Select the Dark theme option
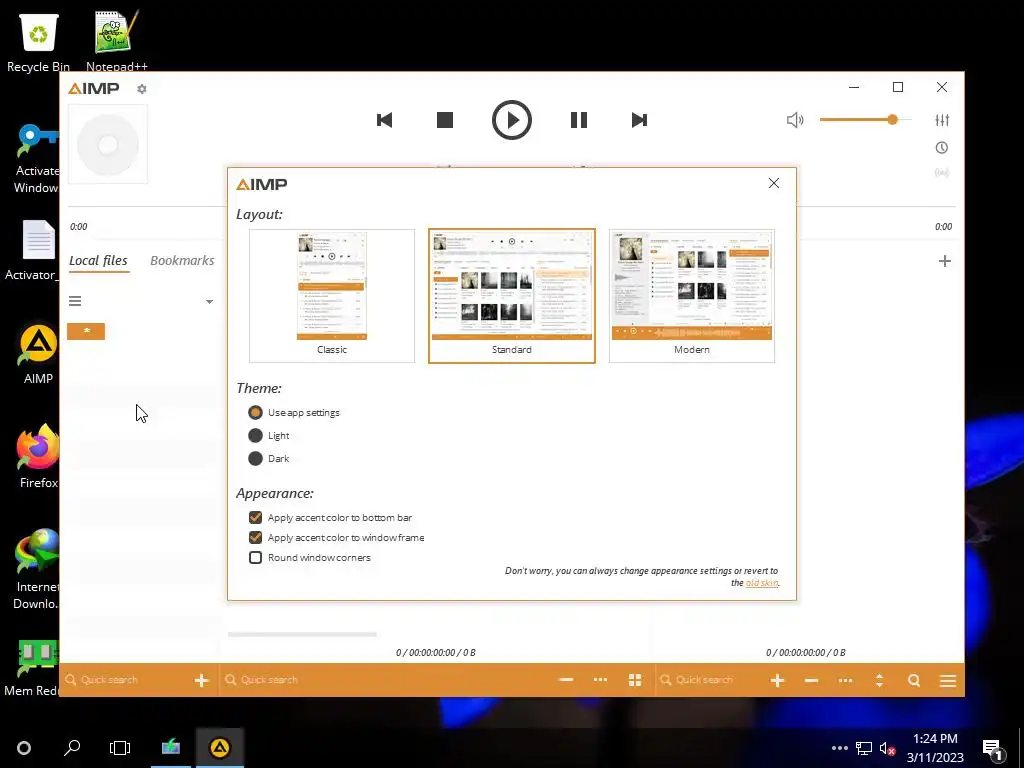 (269, 458)
